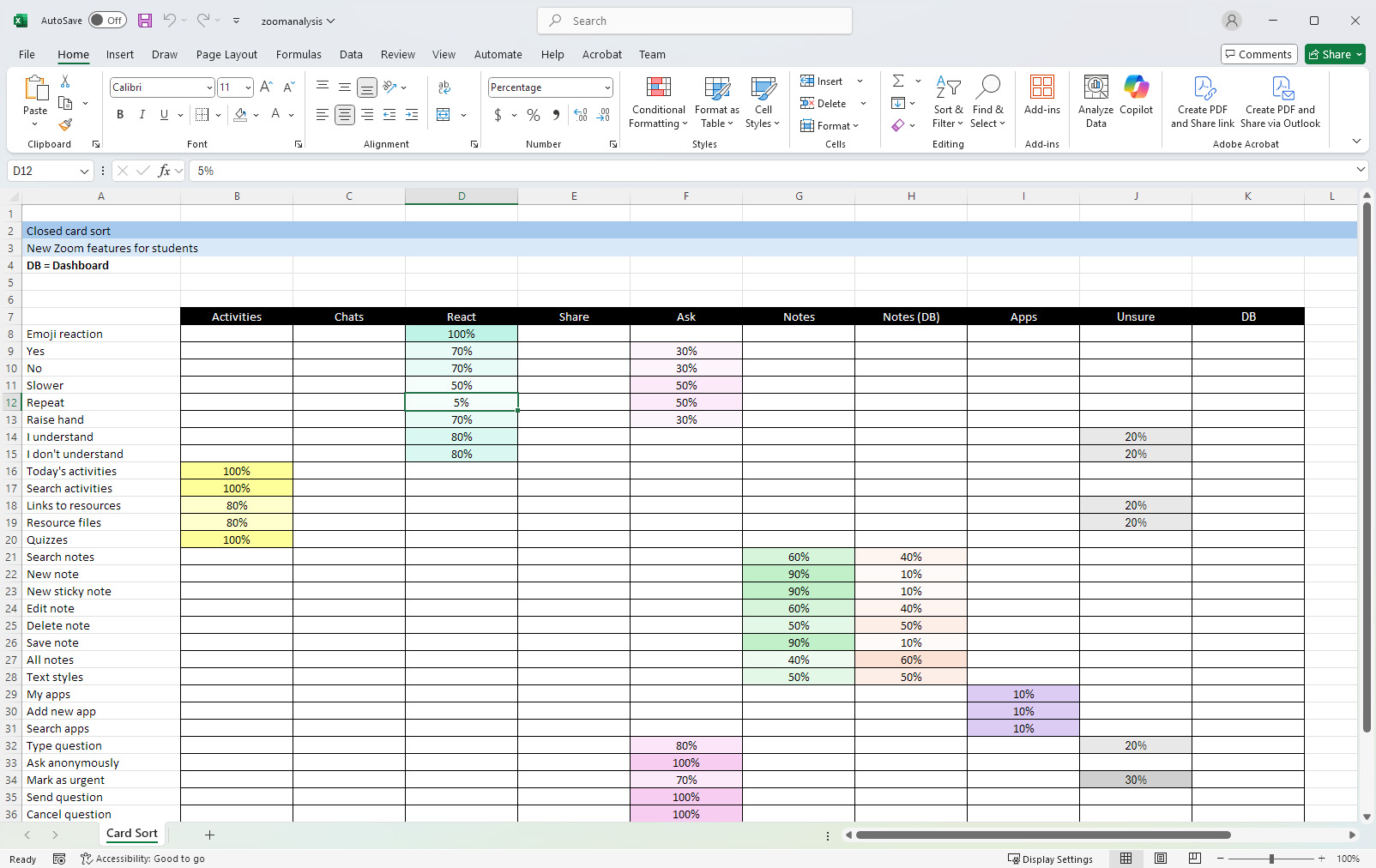
Task: Expand the Name Box dropdown for D12
Action: pyautogui.click(x=84, y=171)
